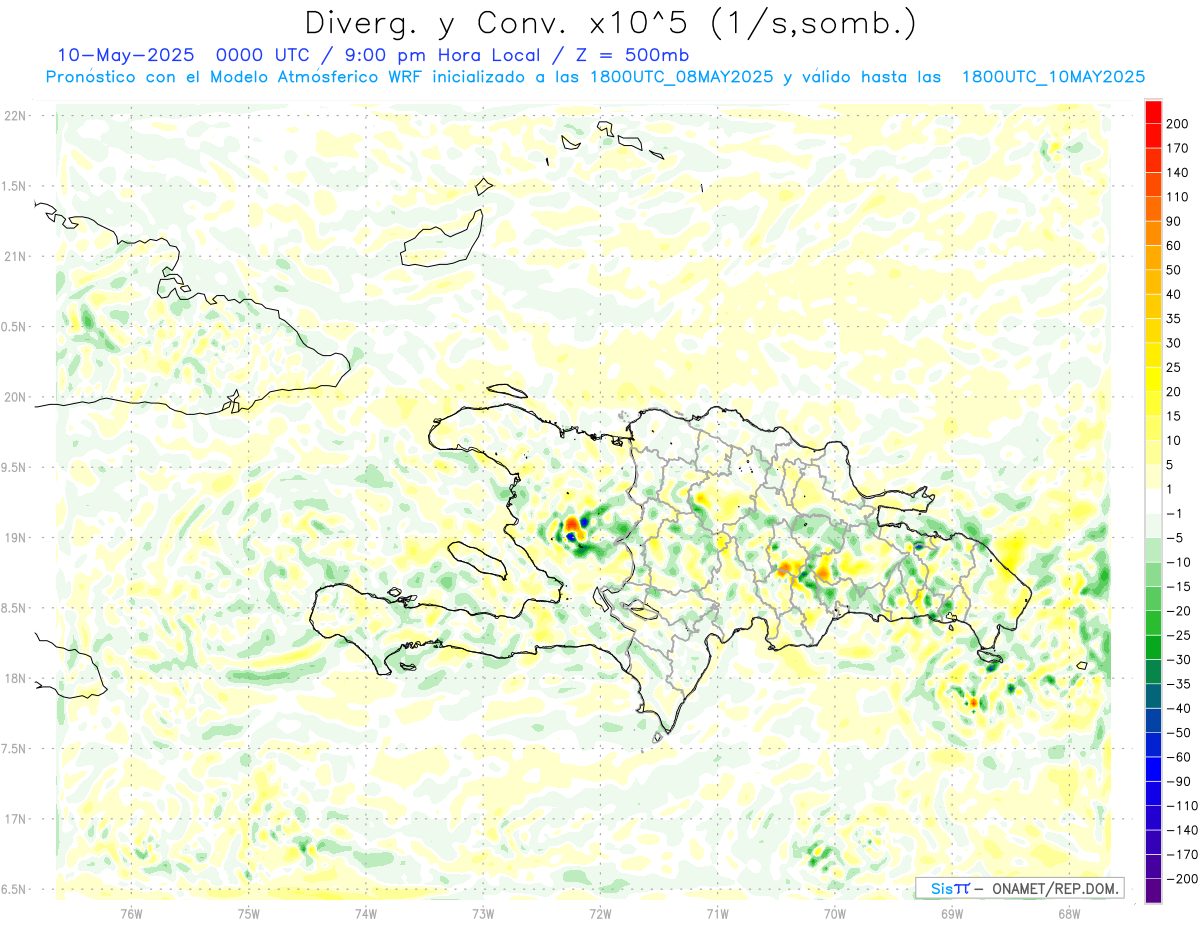This screenshot has height=927, width=1200.
Task: Click the longitude label '69W'
Action: [x=952, y=913]
